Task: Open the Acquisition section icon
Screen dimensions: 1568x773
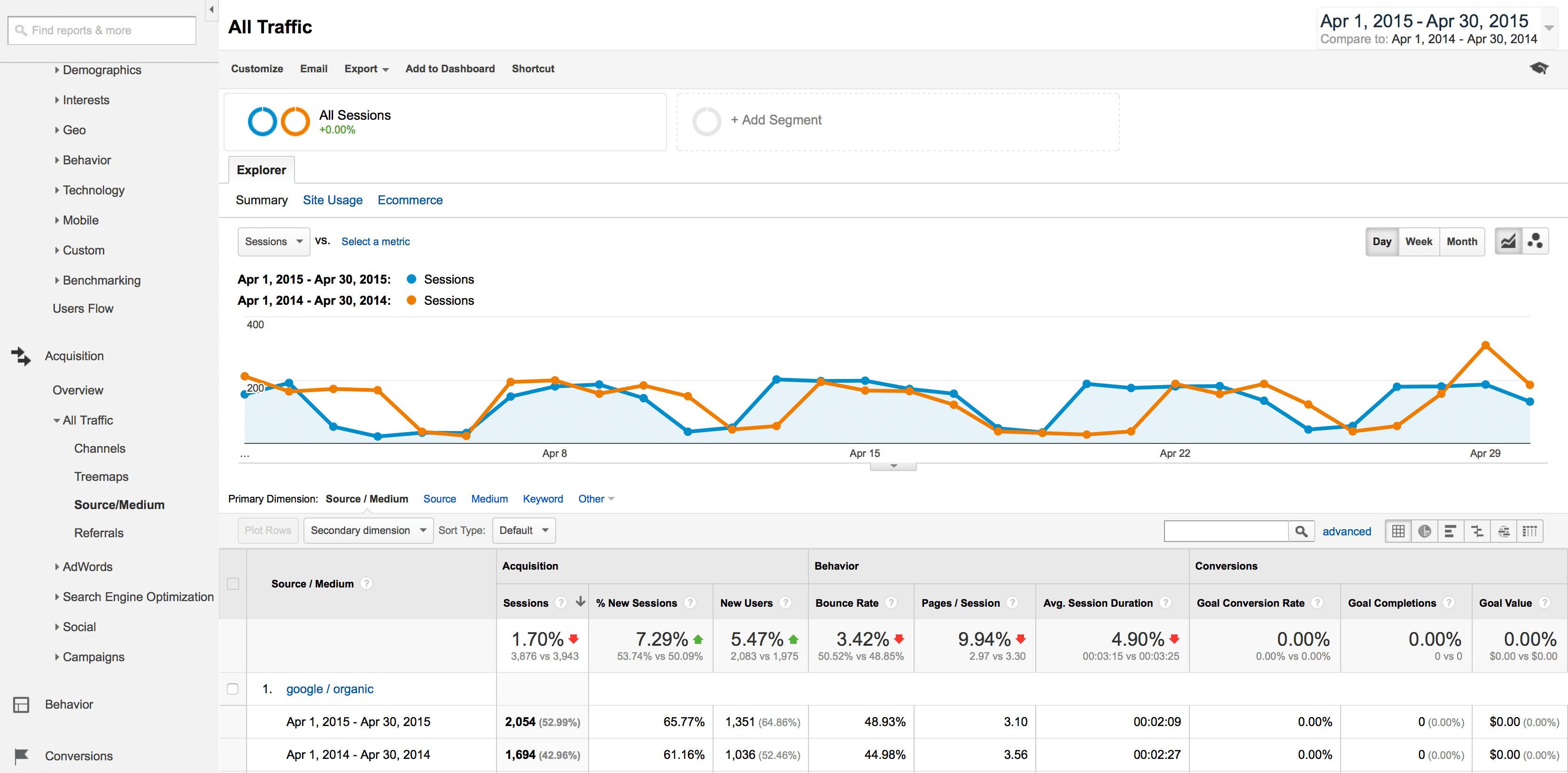Action: pos(21,356)
